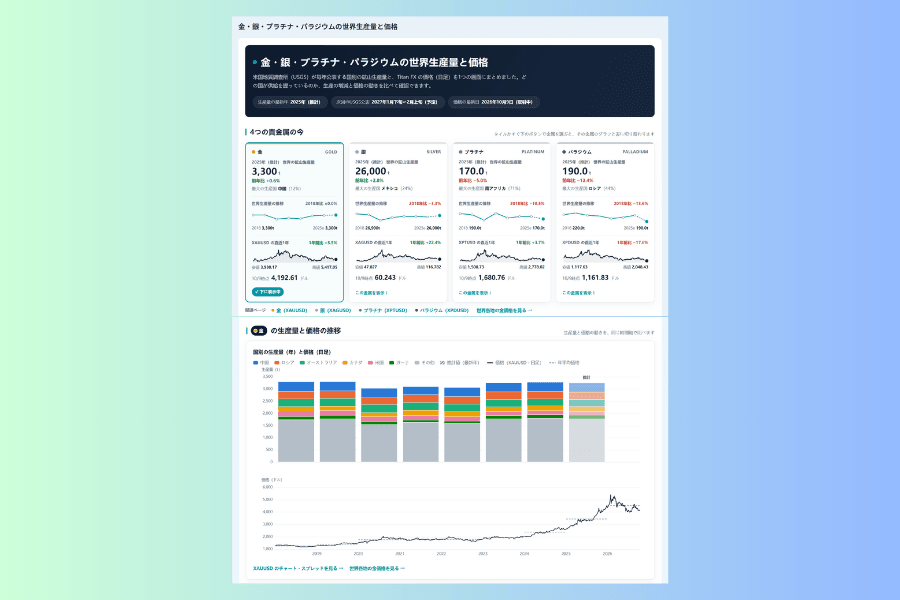Viewport: 900px width, 600px height.
Task: Open the 銀 (XAGUSD) related page link
Action: pos(333,311)
